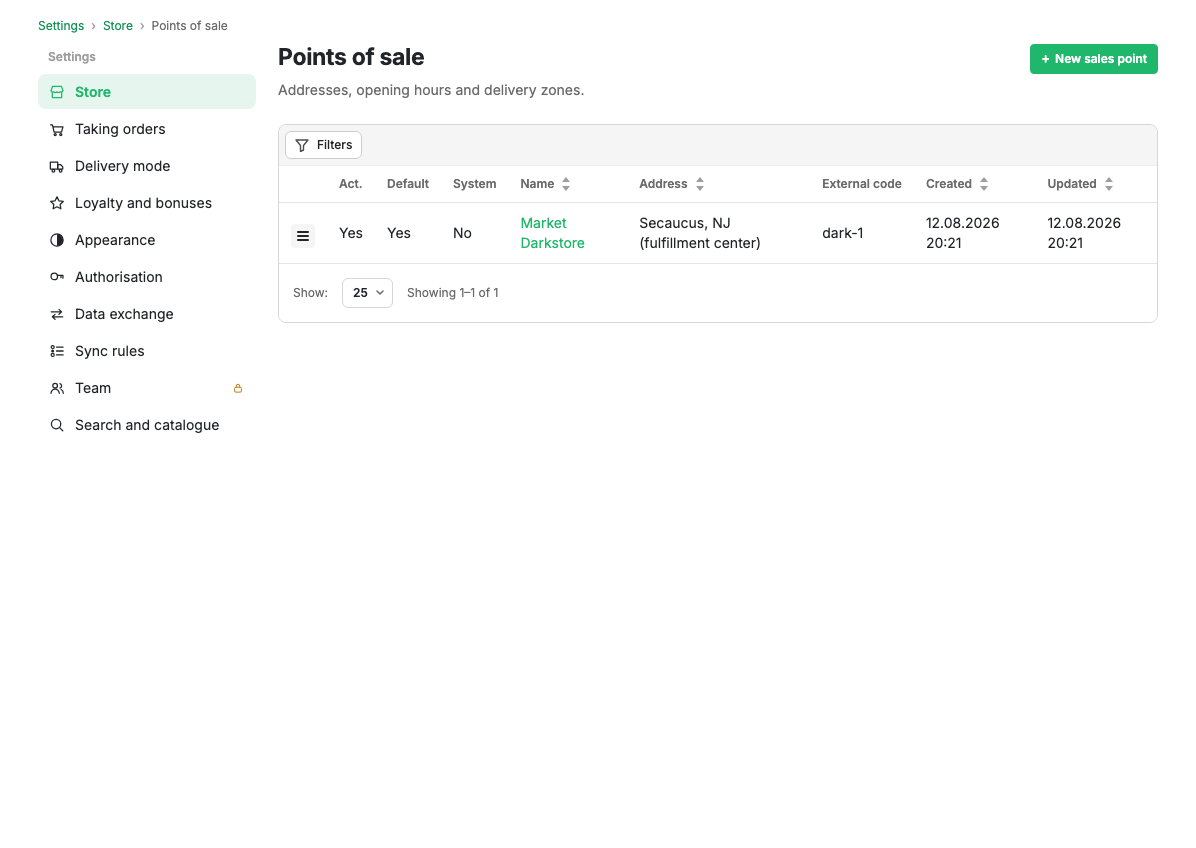
Task: Click the truck icon for Delivery mode
Action: coord(57,166)
